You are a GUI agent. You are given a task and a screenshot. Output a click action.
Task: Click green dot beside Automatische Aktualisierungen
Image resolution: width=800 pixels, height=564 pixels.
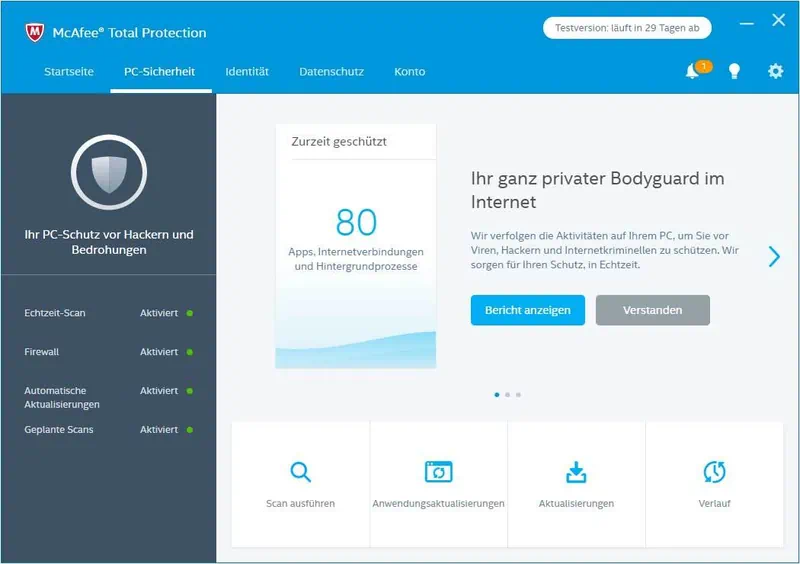pyautogui.click(x=190, y=391)
